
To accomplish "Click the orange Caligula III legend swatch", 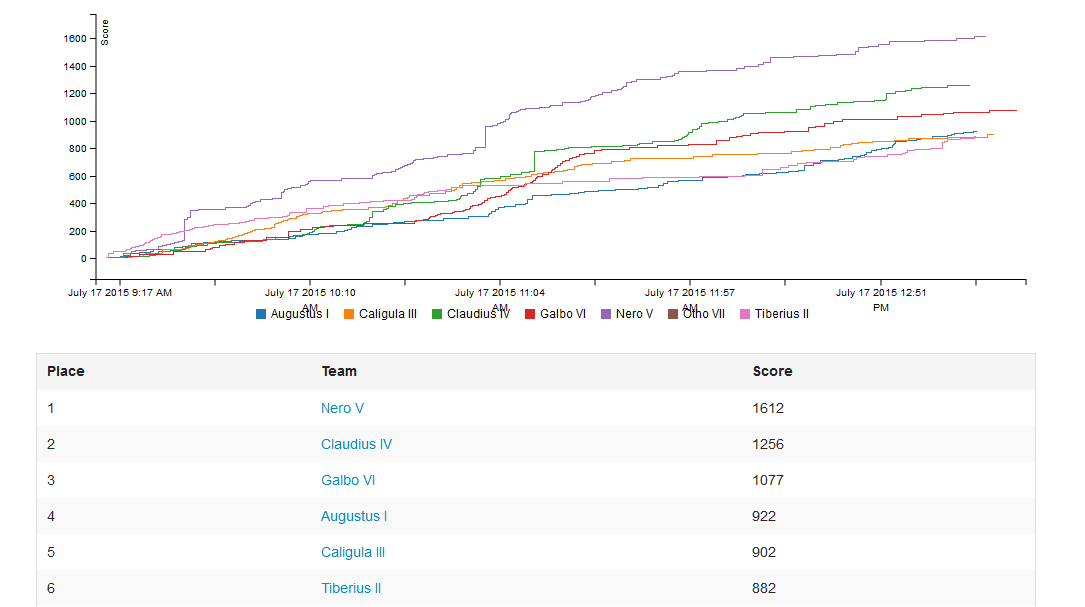I will pyautogui.click(x=349, y=314).
